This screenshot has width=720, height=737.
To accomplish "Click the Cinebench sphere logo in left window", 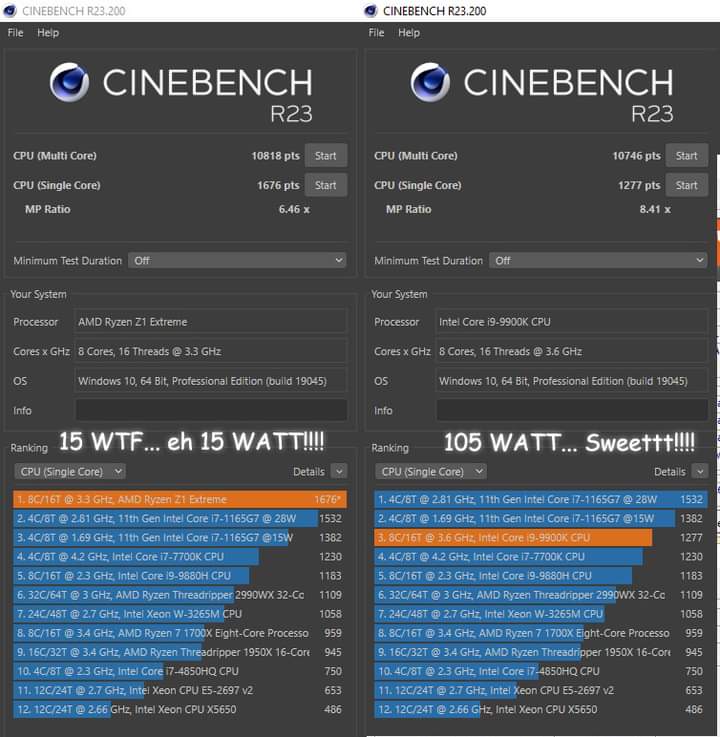I will click(70, 82).
